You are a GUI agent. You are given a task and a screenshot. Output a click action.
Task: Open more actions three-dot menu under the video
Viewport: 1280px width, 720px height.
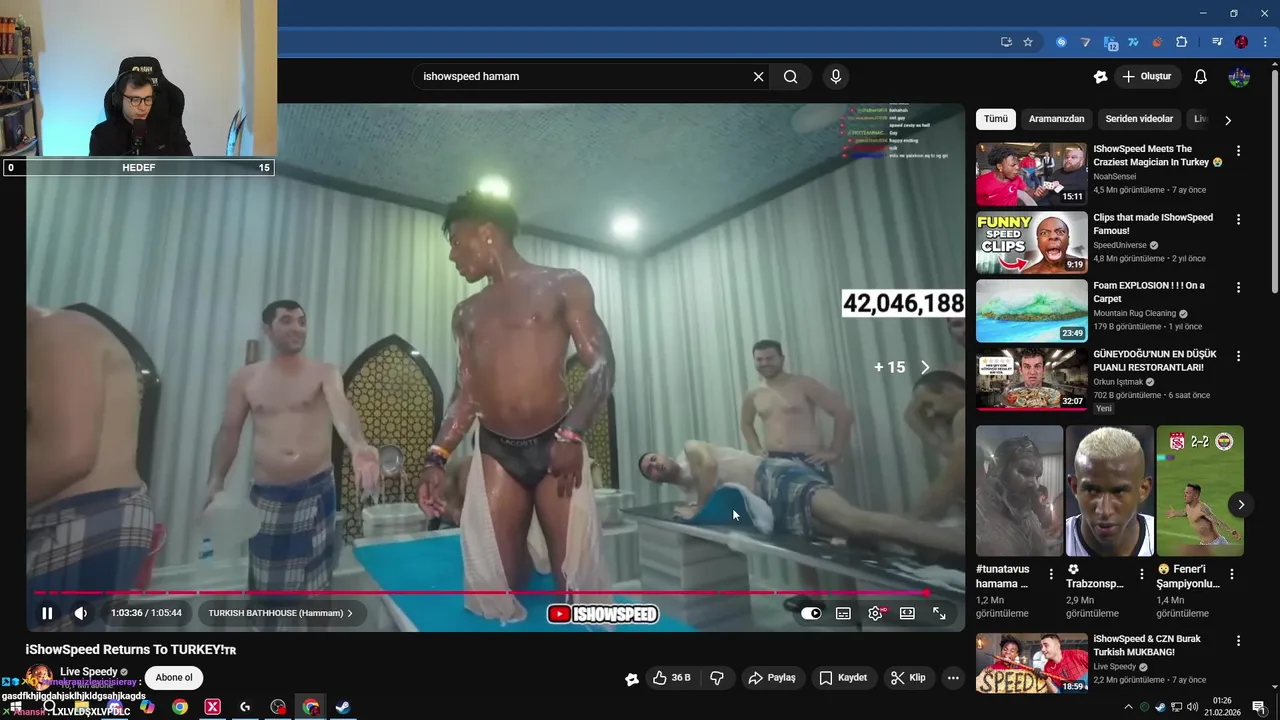953,678
